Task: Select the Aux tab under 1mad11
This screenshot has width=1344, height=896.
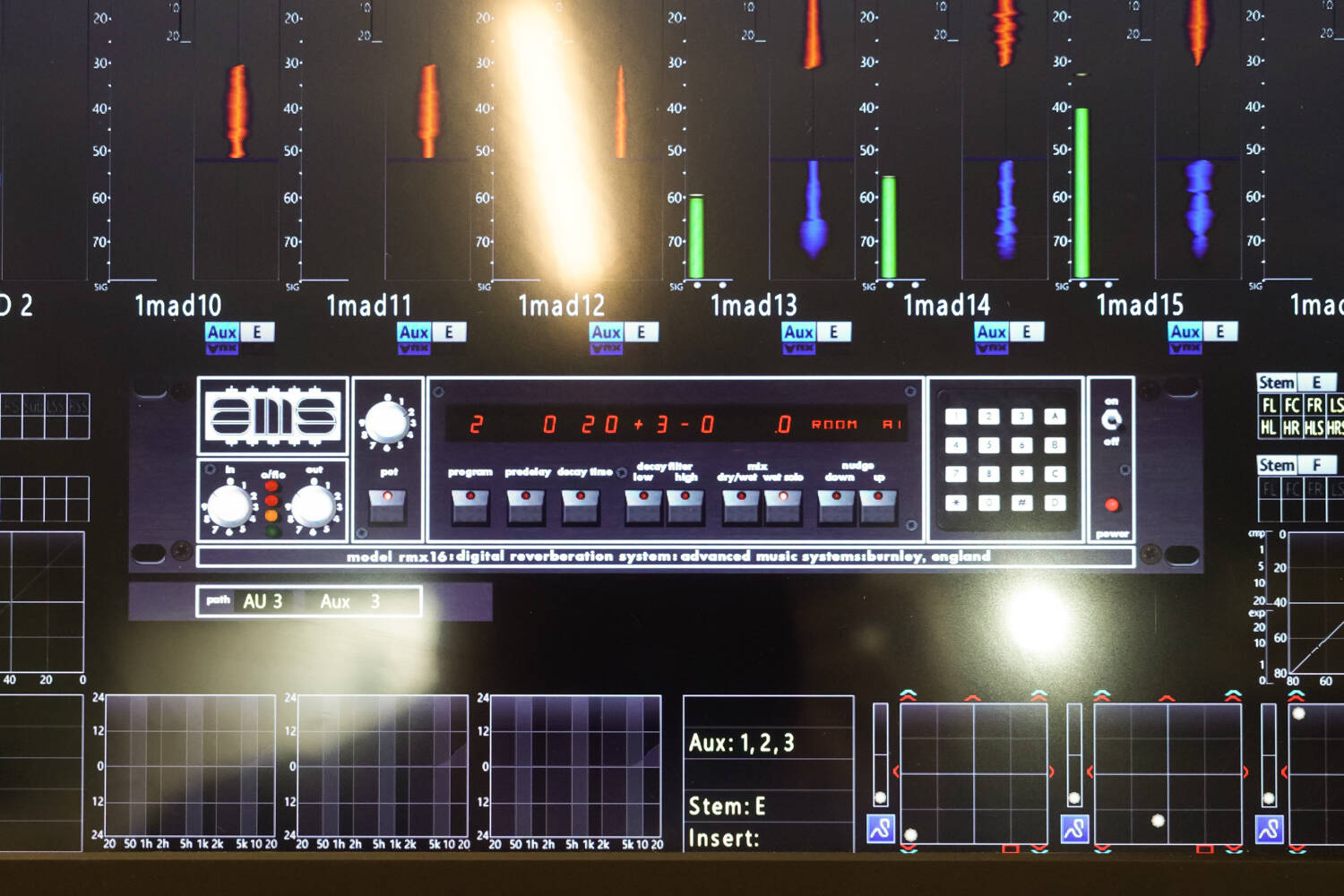Action: tap(414, 332)
